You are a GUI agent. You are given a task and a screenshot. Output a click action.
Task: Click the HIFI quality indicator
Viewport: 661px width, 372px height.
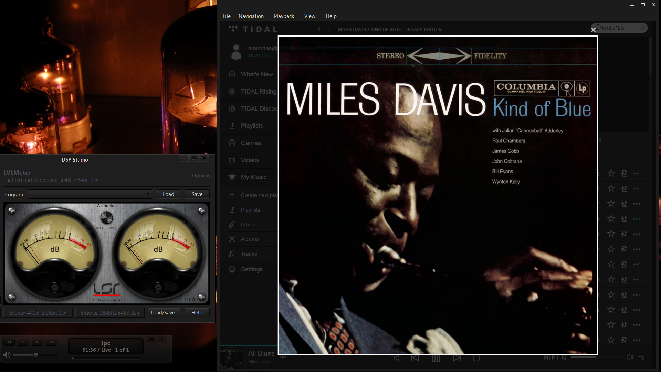point(555,357)
